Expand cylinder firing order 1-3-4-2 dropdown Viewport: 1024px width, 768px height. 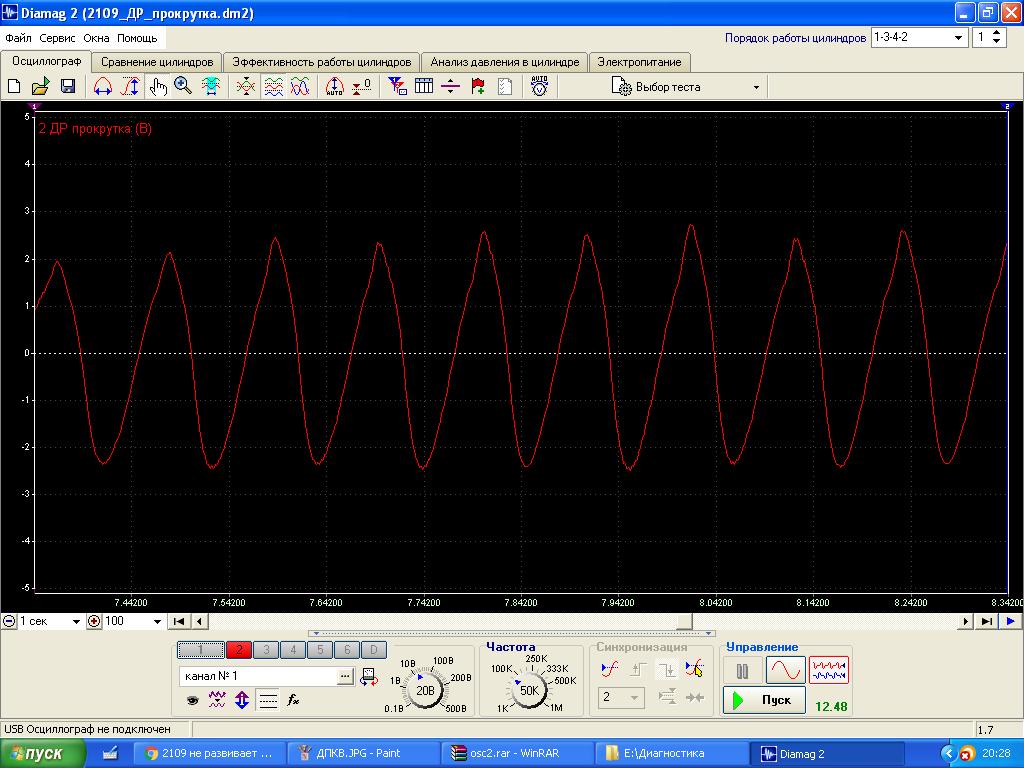pos(959,38)
